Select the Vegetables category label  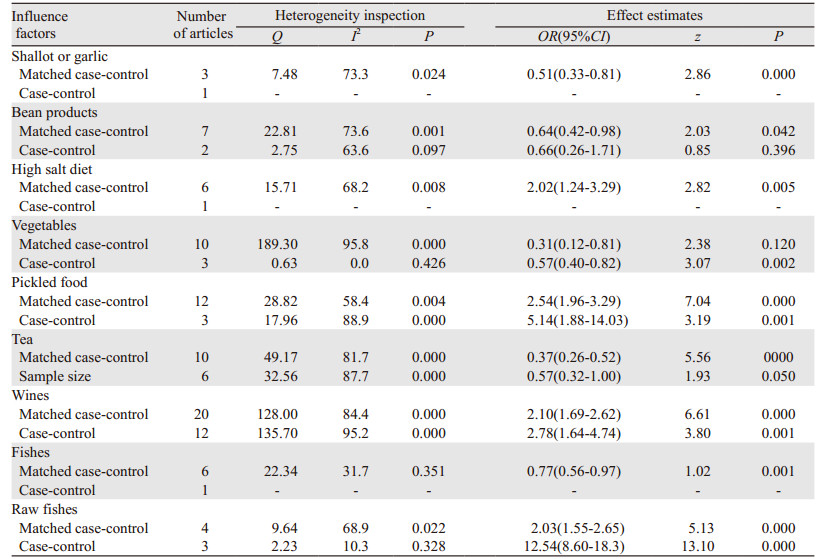(43, 226)
